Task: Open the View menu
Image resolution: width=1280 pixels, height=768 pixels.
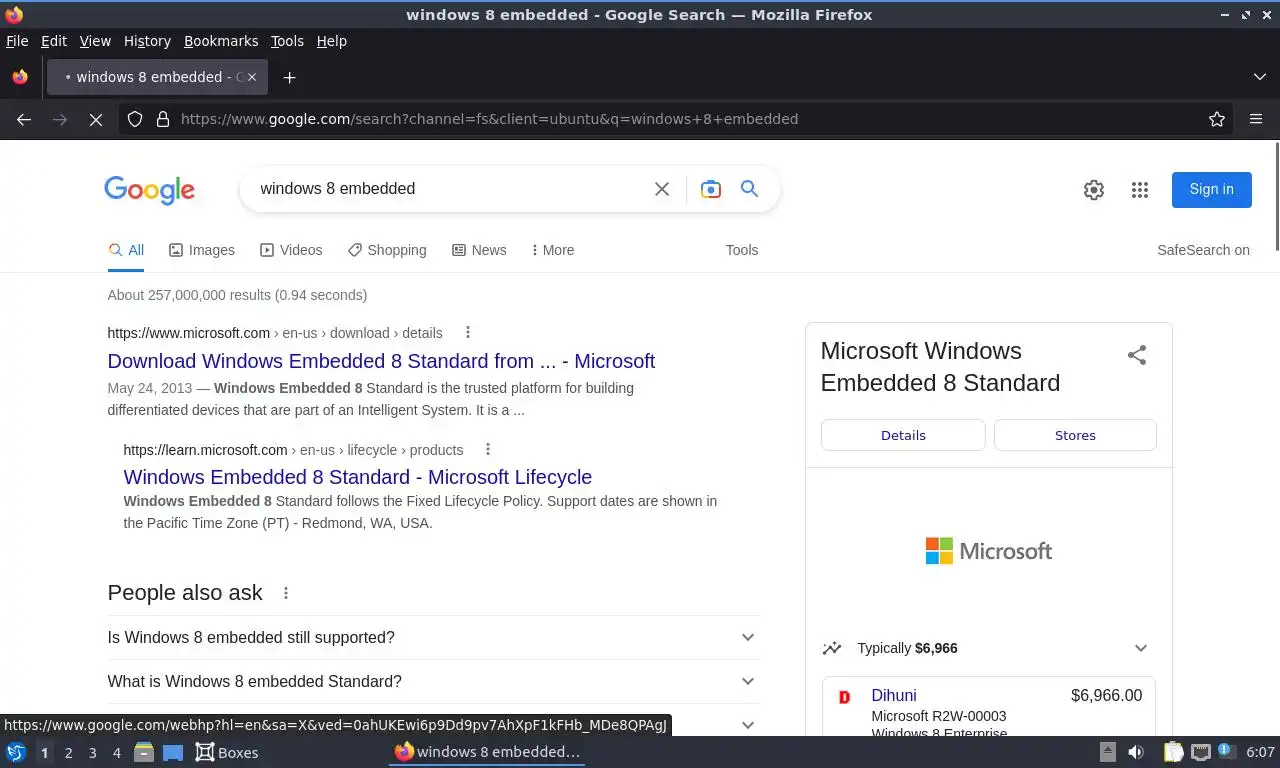Action: coord(95,41)
